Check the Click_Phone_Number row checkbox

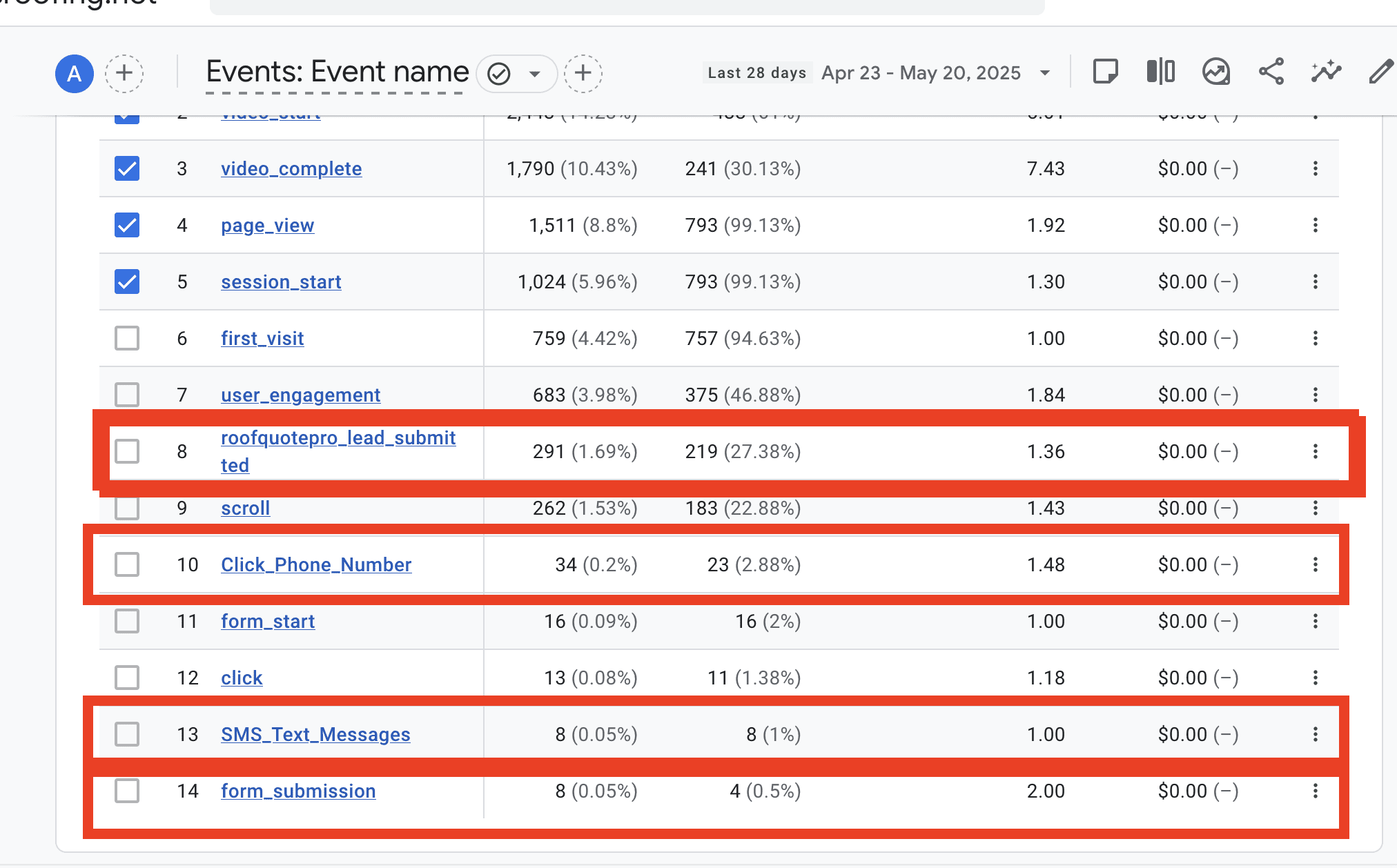tap(127, 564)
